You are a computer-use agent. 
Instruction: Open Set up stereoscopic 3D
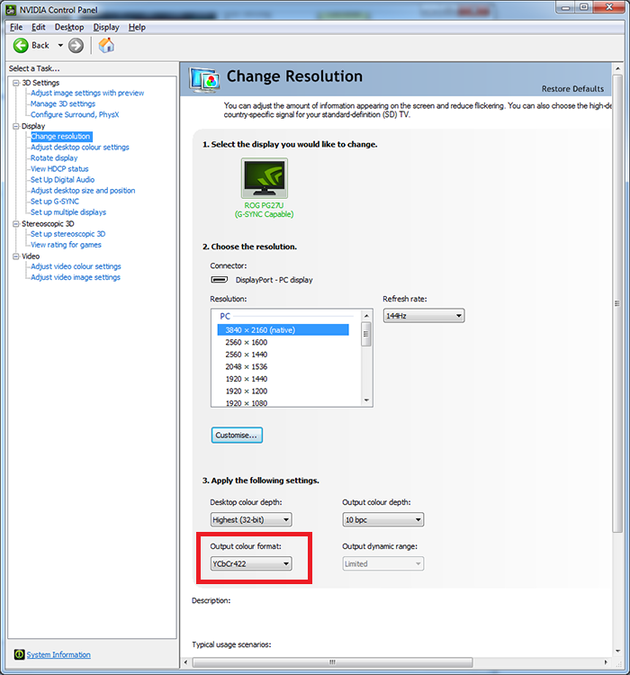click(x=68, y=234)
